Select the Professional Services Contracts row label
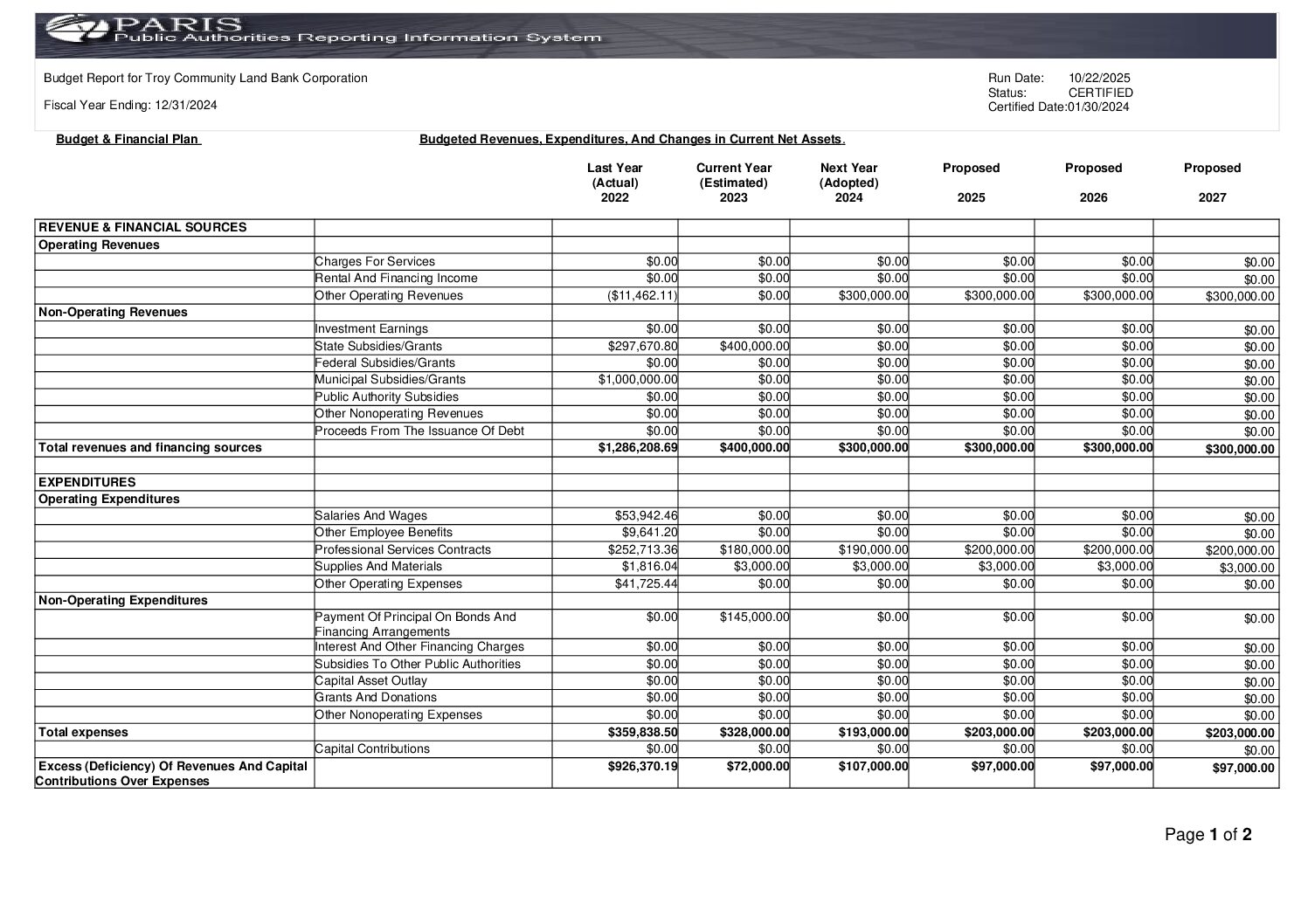The image size is (1308, 924). (403, 549)
